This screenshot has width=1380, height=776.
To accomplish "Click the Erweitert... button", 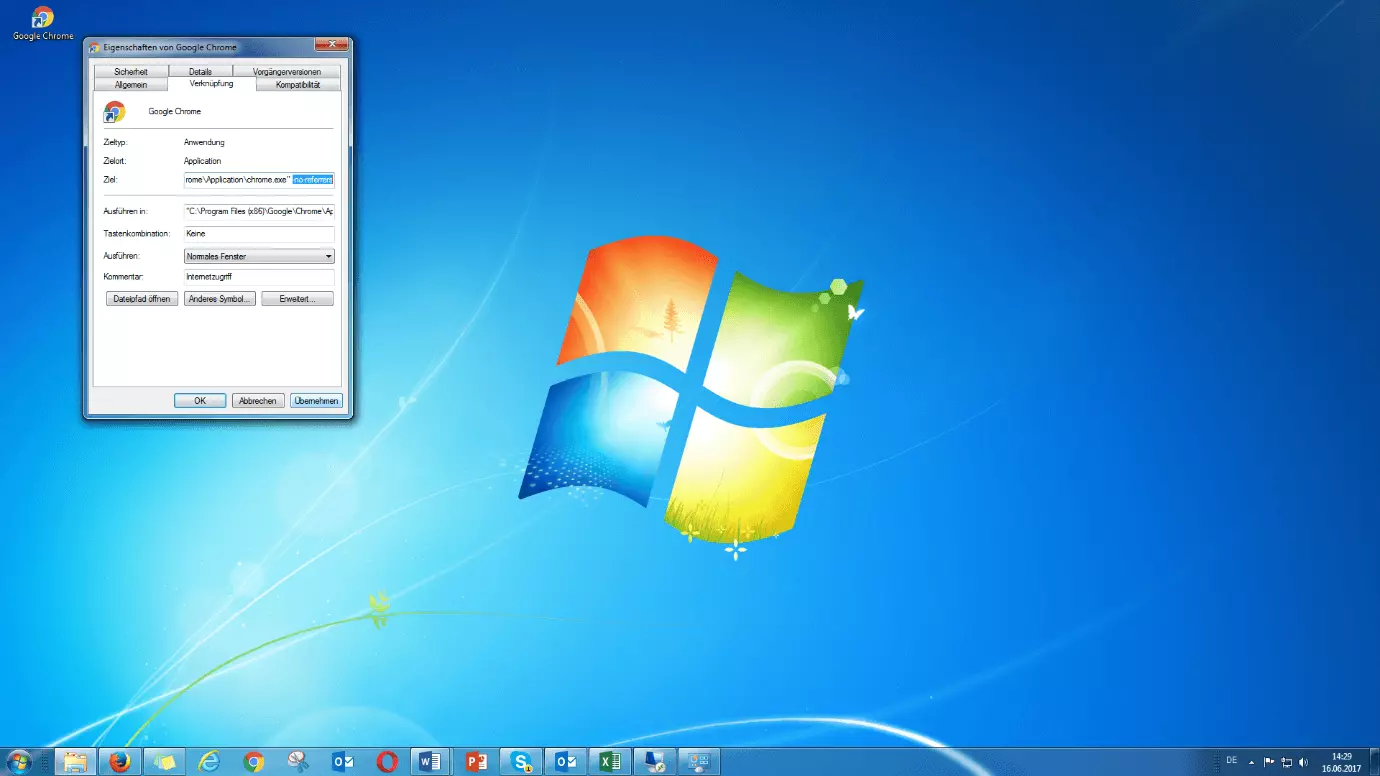I will 297,299.
